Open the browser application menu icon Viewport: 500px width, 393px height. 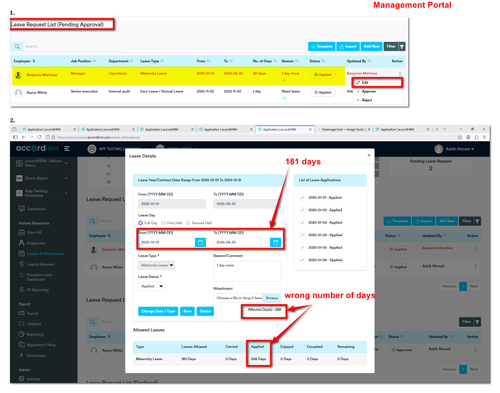(484, 137)
